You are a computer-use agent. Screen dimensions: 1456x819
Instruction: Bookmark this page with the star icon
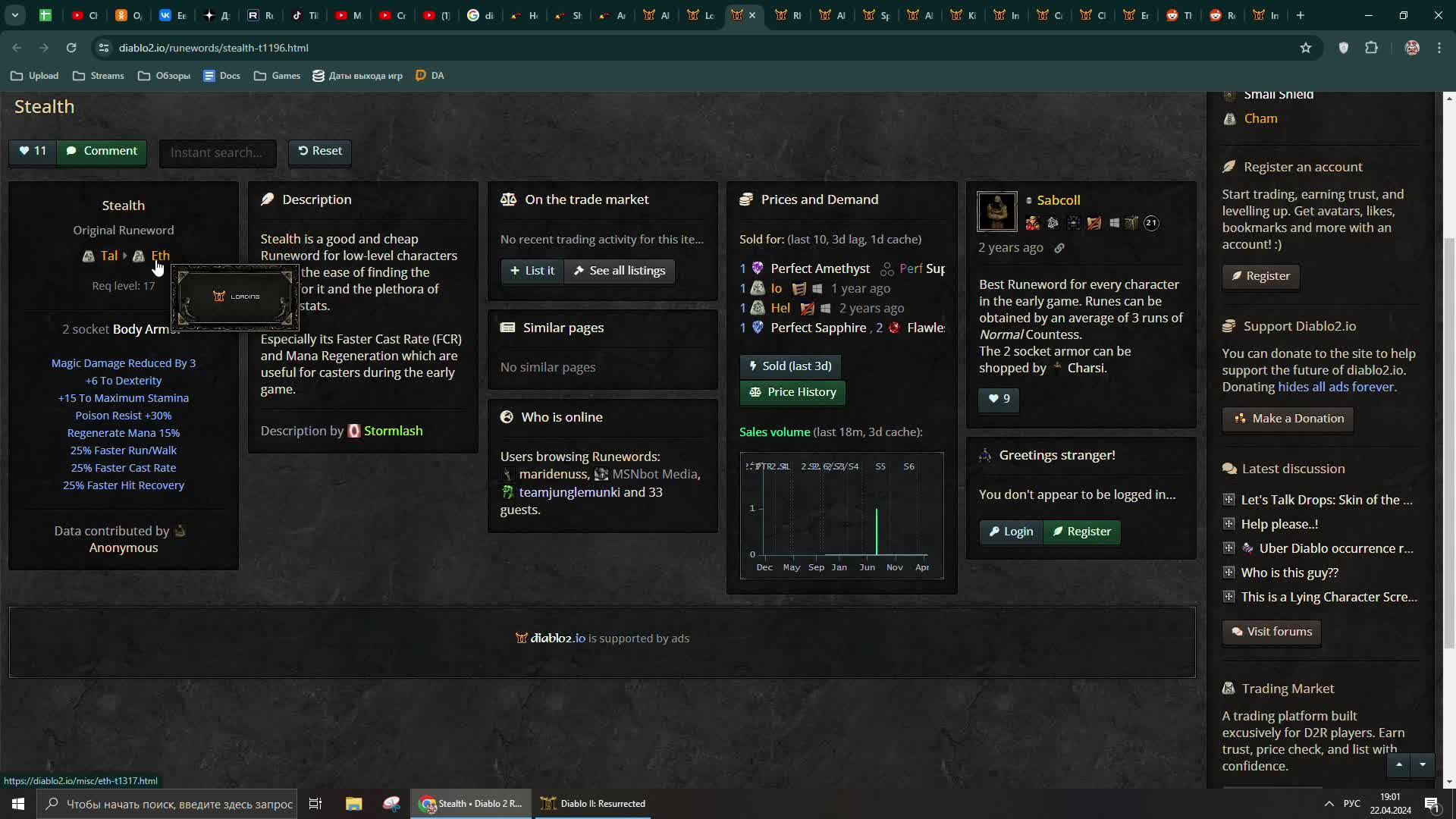1305,48
